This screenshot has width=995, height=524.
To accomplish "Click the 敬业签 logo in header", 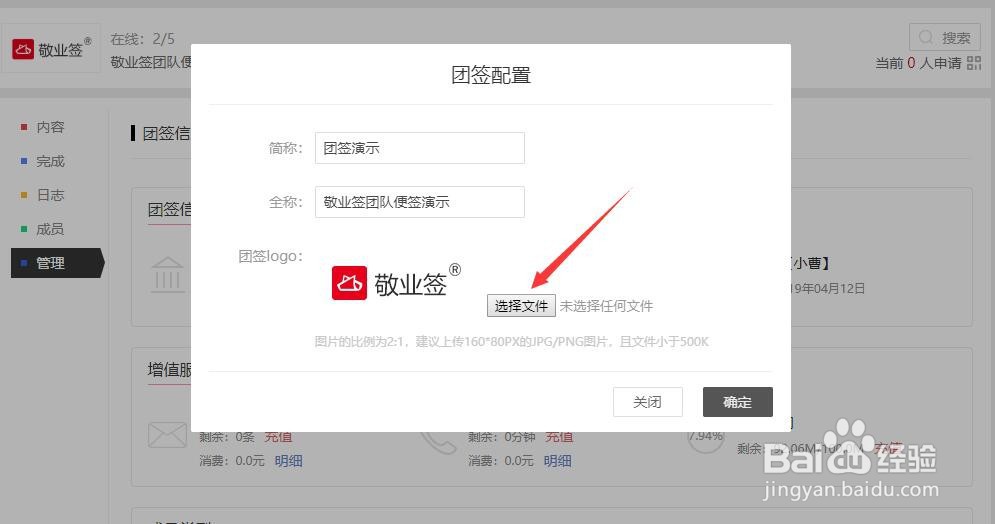I will click(51, 49).
